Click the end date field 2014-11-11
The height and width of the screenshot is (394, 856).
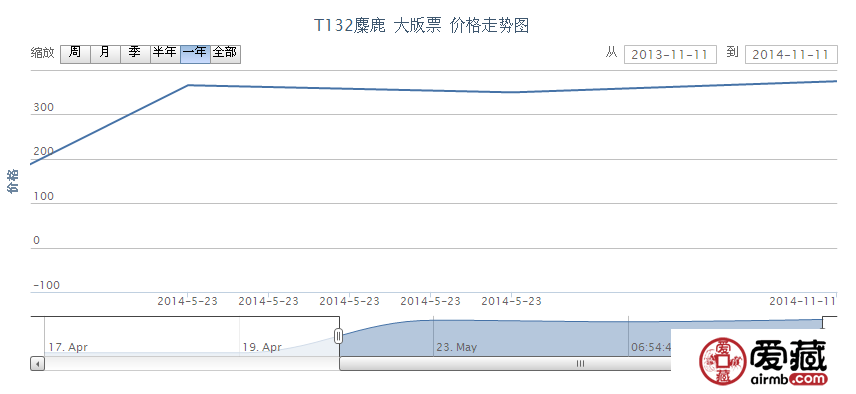pyautogui.click(x=791, y=55)
